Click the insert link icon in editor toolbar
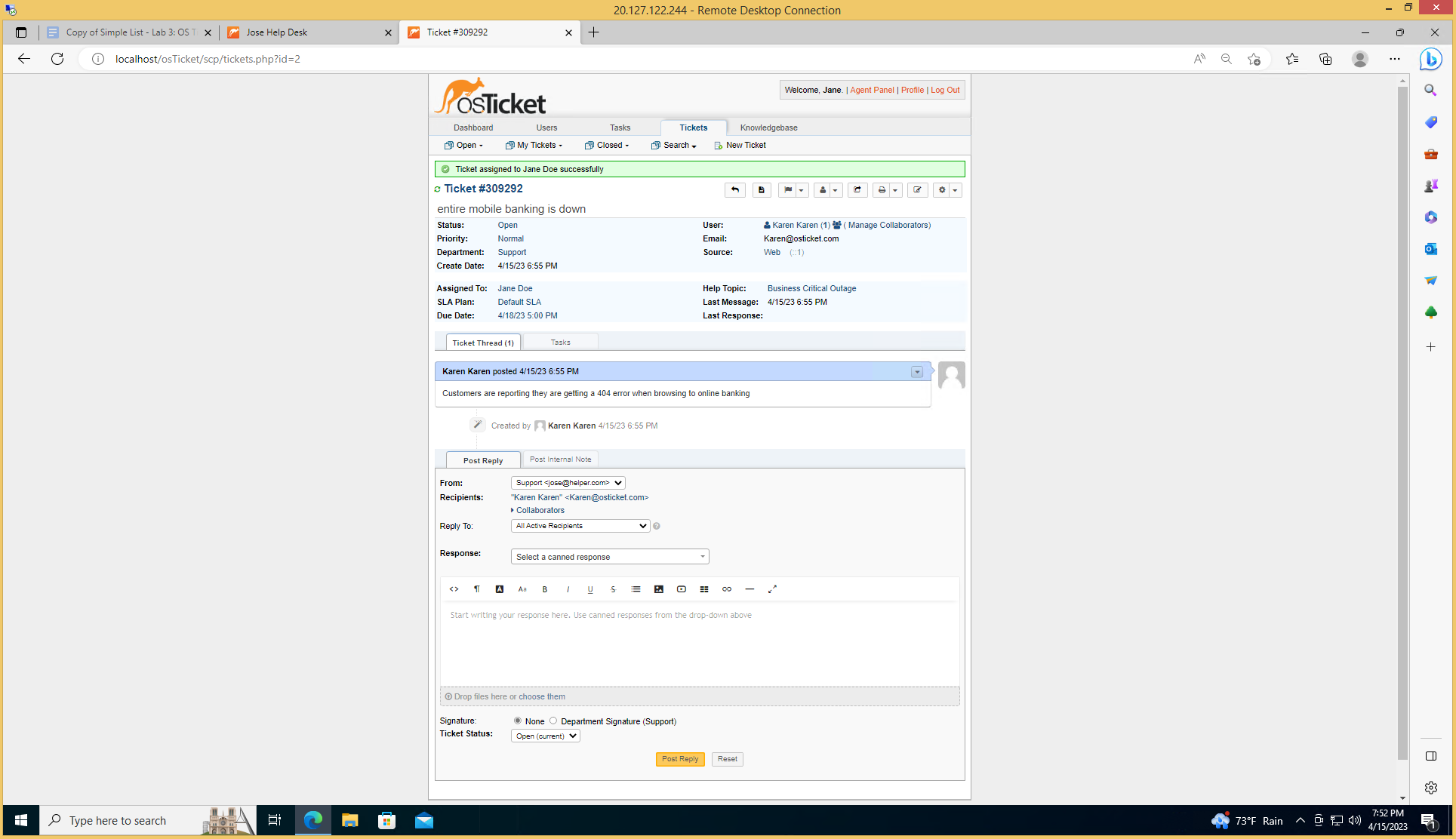The width and height of the screenshot is (1456, 839). pyautogui.click(x=726, y=589)
